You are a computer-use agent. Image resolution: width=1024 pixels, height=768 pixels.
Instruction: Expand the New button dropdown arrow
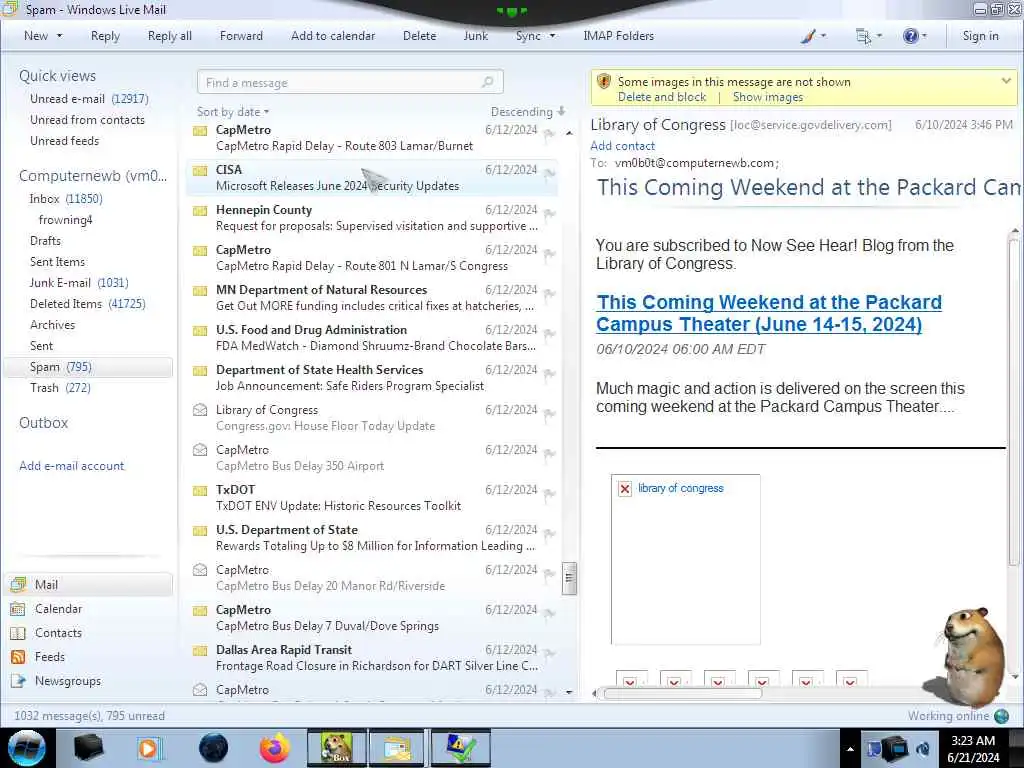pos(59,36)
